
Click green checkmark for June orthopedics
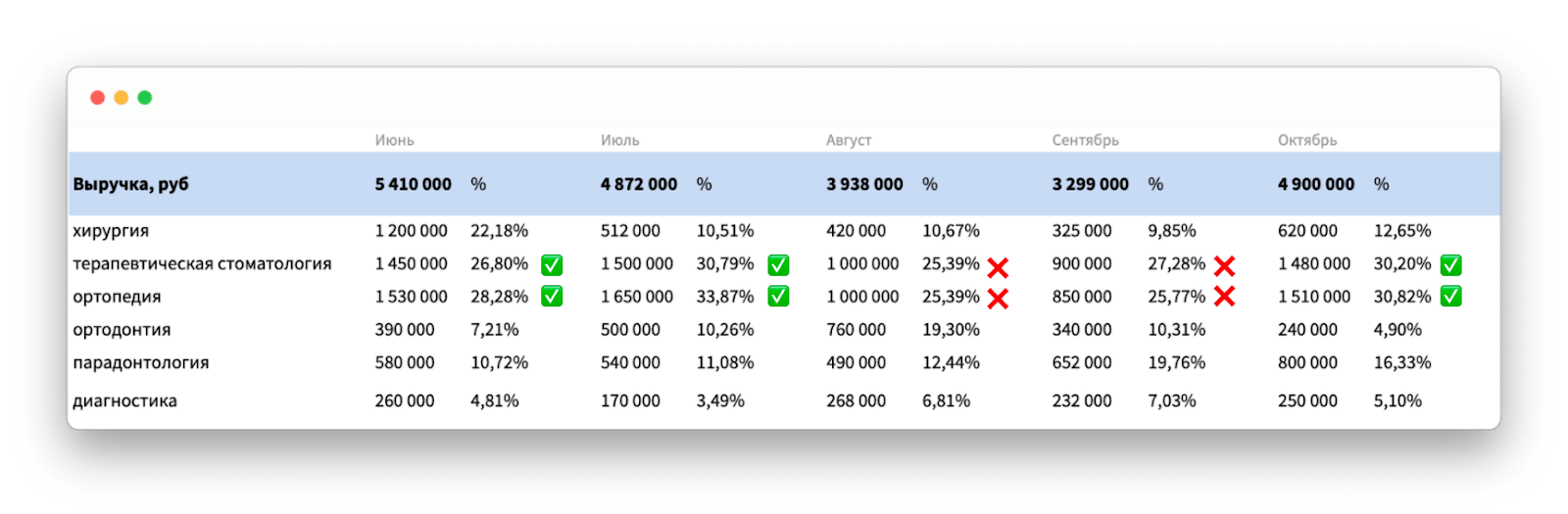(x=552, y=296)
